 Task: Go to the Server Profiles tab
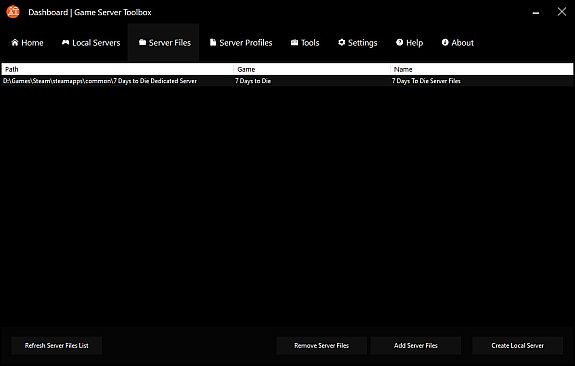tap(241, 43)
